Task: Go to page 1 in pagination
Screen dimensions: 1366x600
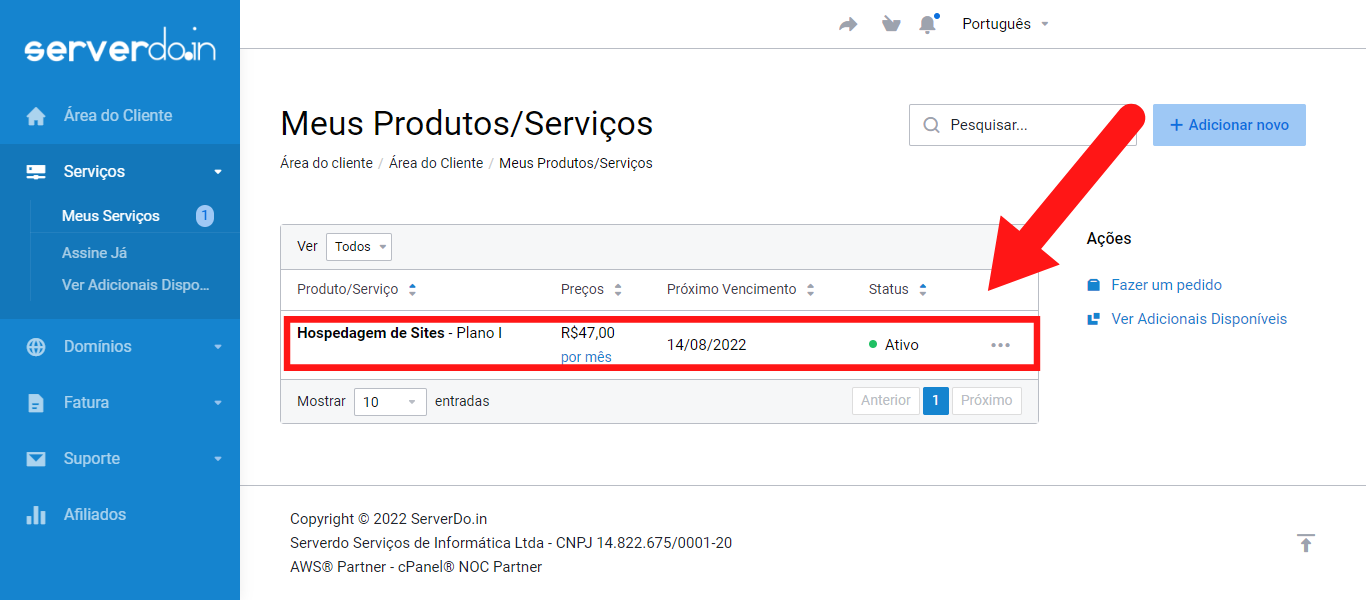Action: 935,401
